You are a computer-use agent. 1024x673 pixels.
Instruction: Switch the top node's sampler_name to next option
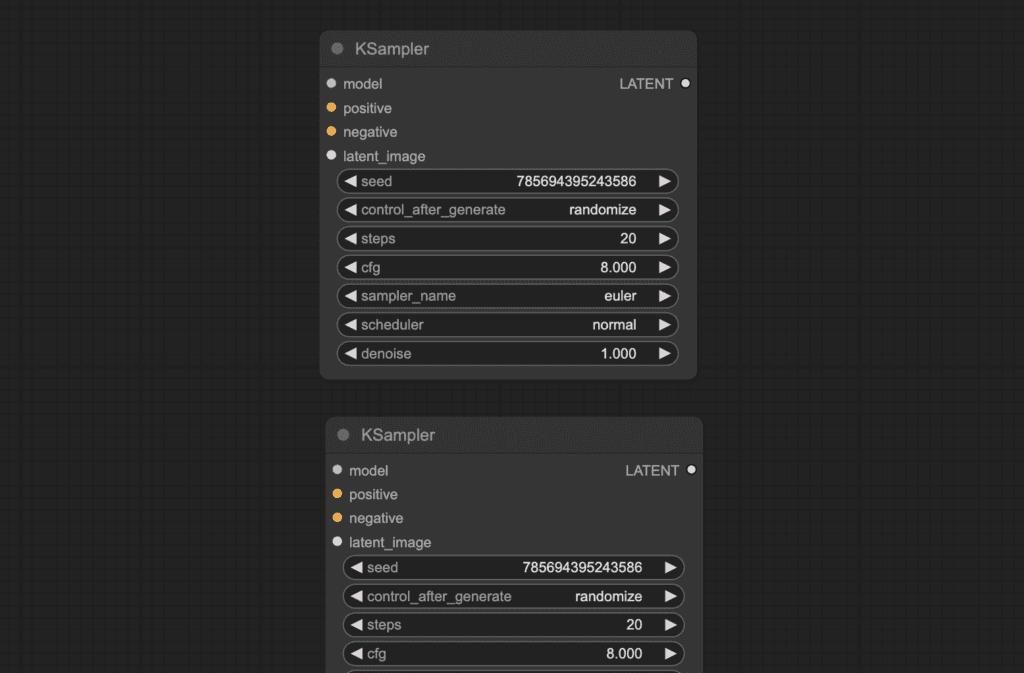pos(664,296)
